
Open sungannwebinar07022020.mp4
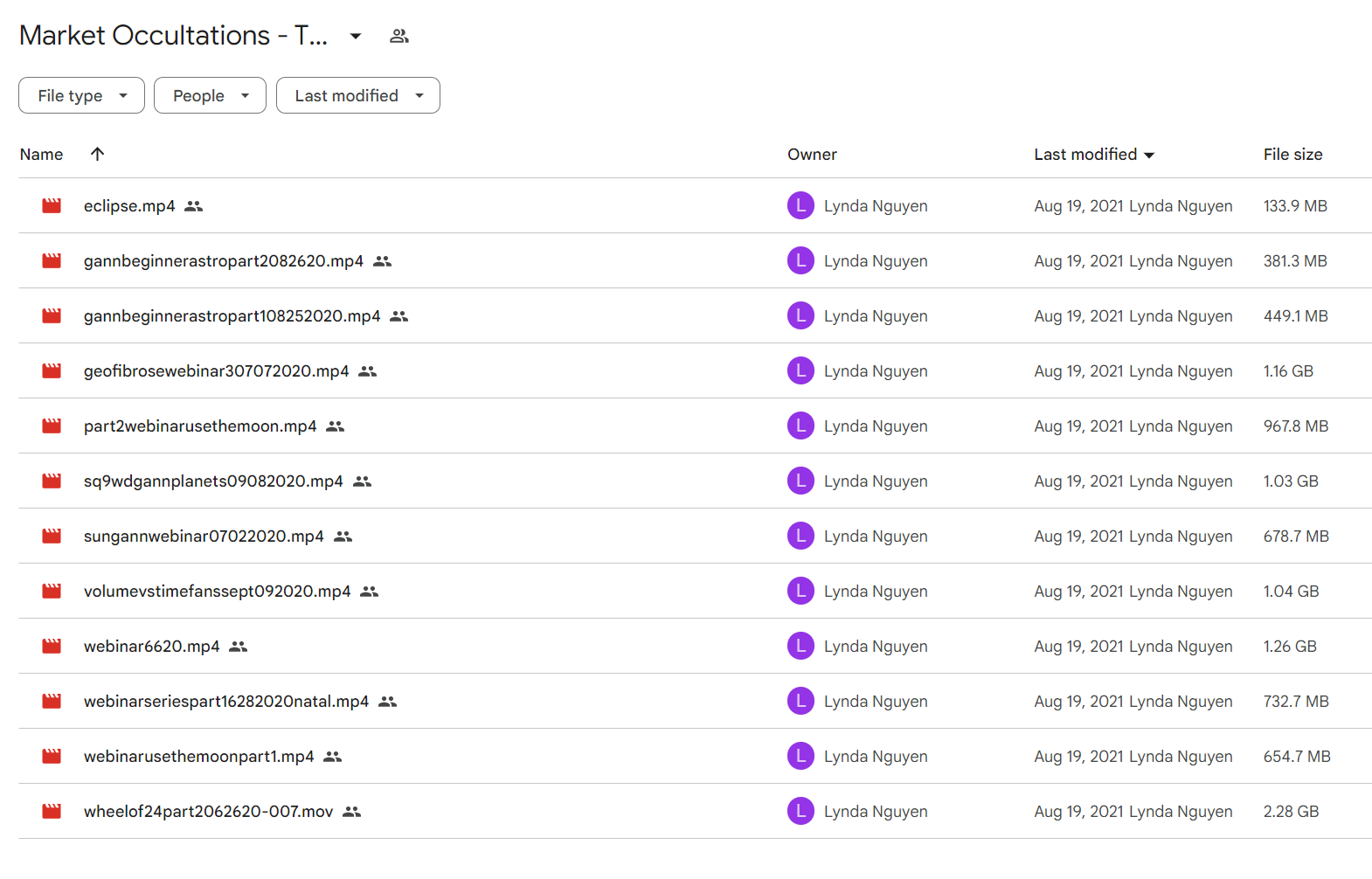pos(204,536)
